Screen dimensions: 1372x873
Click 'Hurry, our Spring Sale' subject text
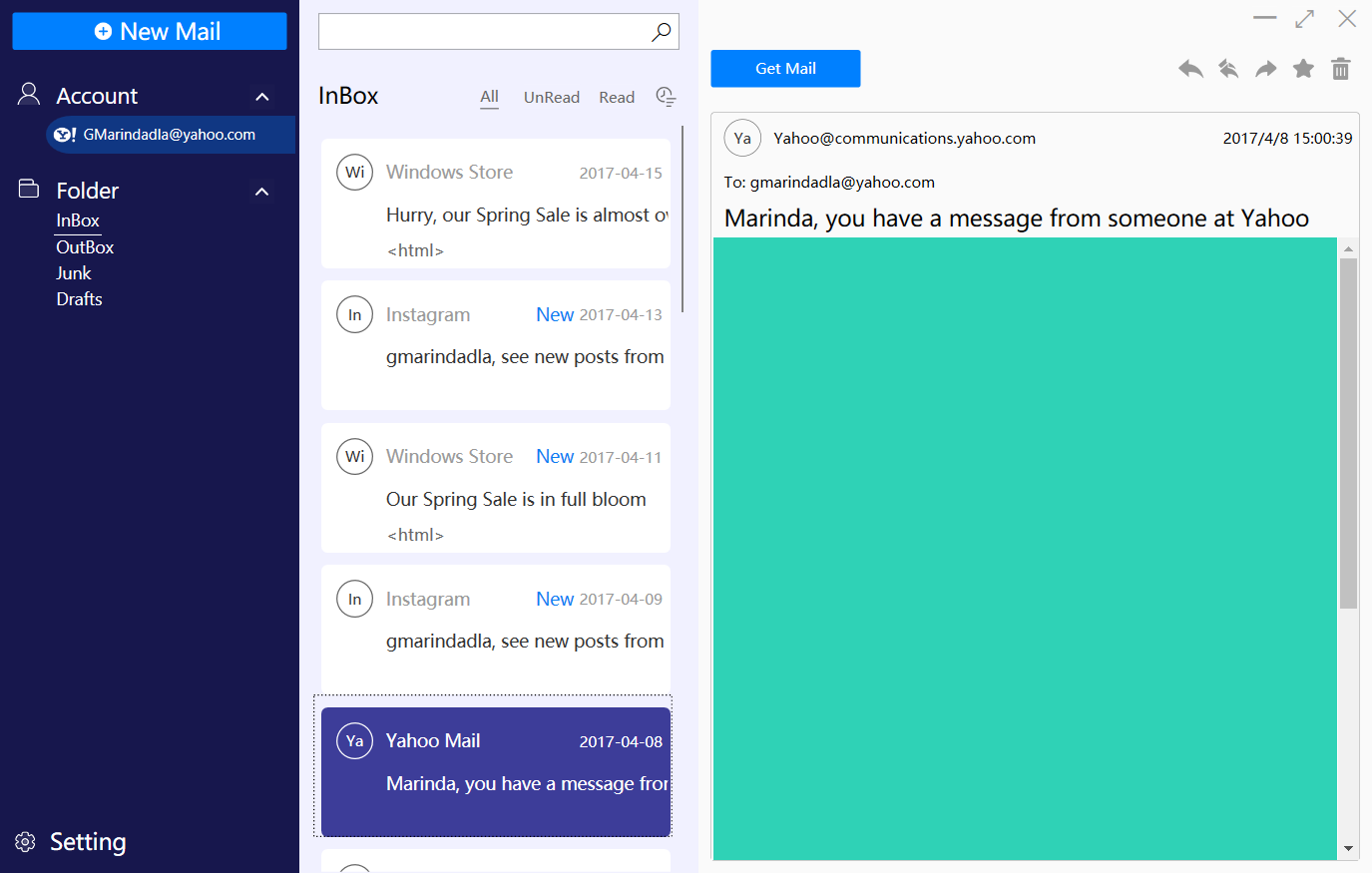tap(527, 215)
